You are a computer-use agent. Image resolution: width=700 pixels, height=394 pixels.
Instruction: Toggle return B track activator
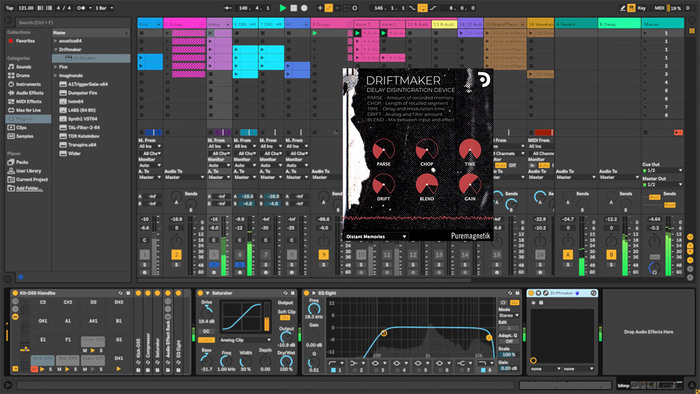click(611, 255)
